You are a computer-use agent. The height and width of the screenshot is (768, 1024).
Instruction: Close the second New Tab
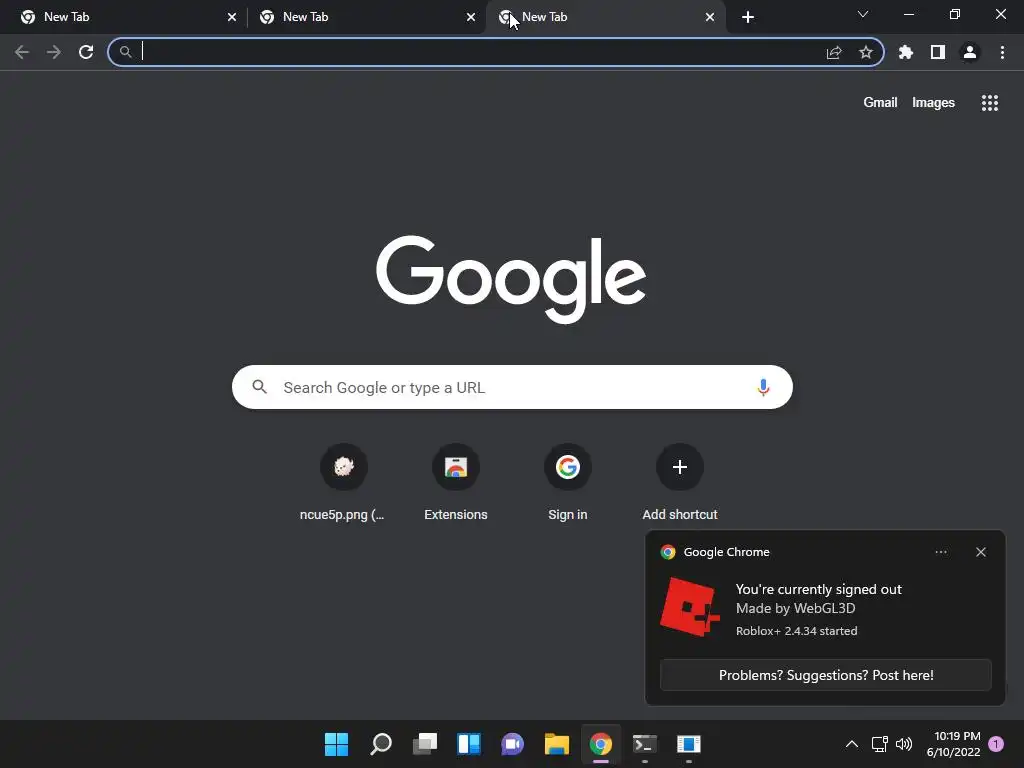pos(471,17)
